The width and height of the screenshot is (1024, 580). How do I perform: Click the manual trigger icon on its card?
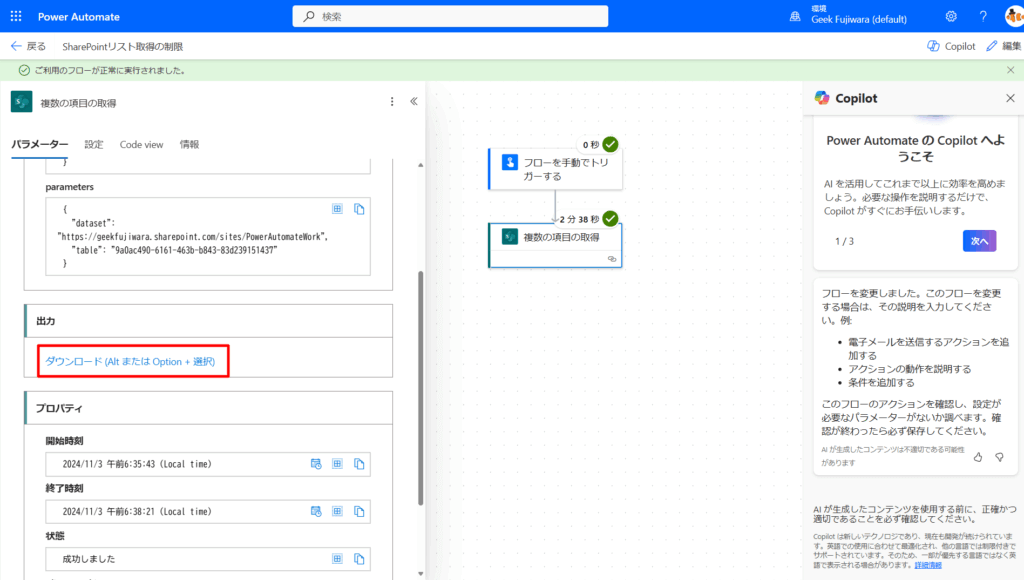tap(509, 163)
